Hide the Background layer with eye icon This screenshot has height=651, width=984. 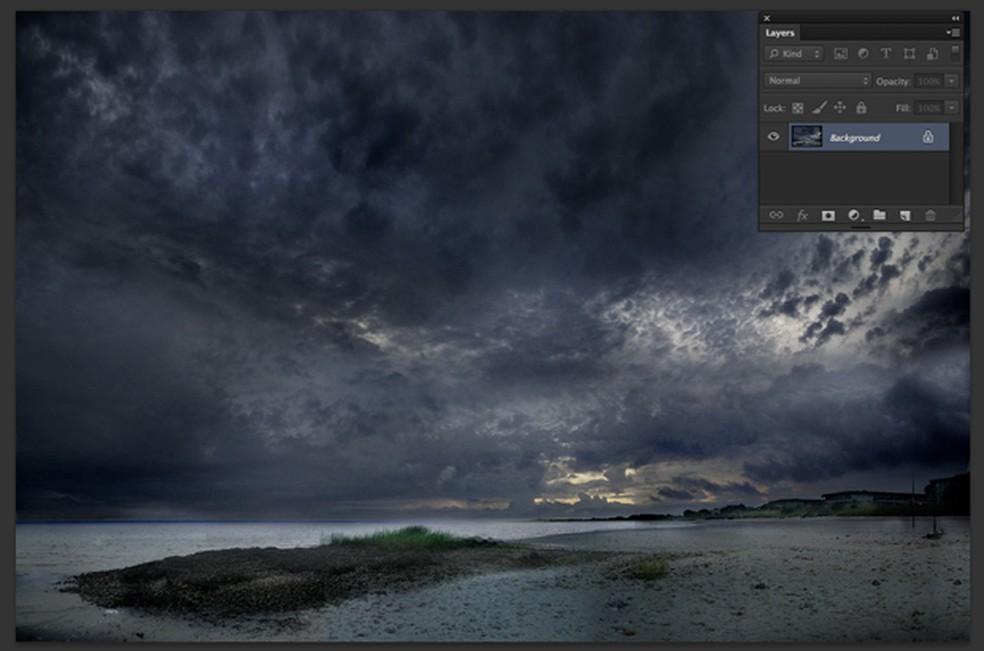click(773, 137)
